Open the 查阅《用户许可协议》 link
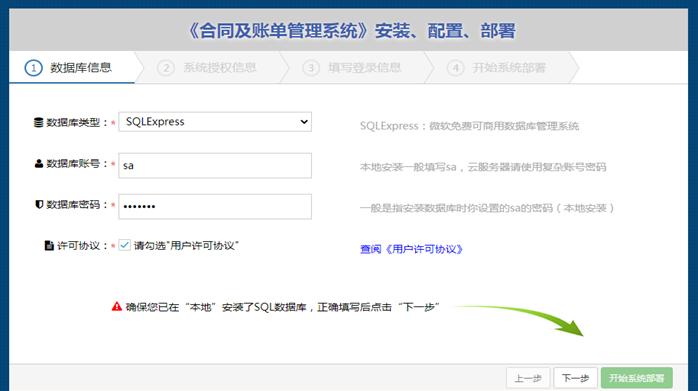698x391 pixels. [x=411, y=249]
